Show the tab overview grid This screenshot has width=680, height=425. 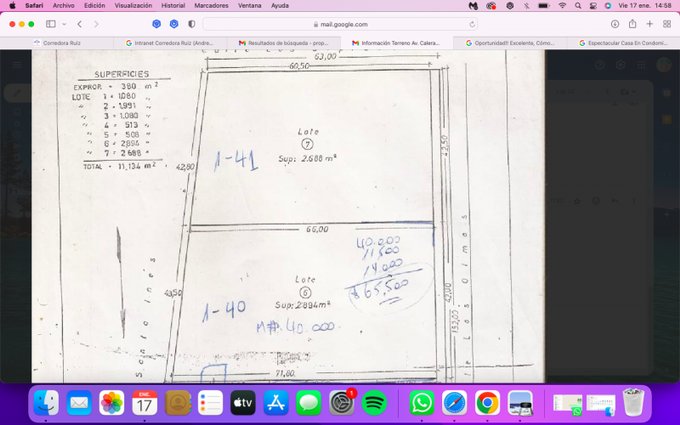click(666, 23)
